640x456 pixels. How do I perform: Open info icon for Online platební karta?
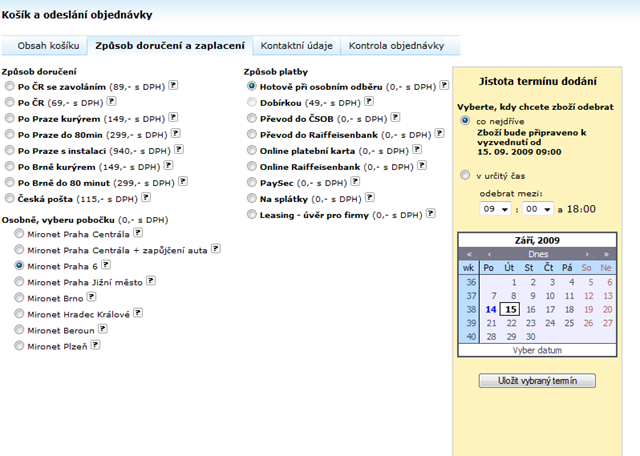point(417,149)
